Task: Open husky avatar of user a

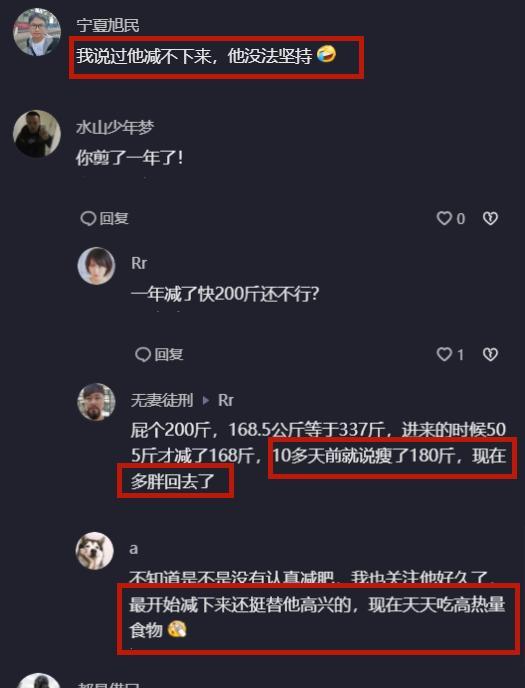Action: click(95, 551)
